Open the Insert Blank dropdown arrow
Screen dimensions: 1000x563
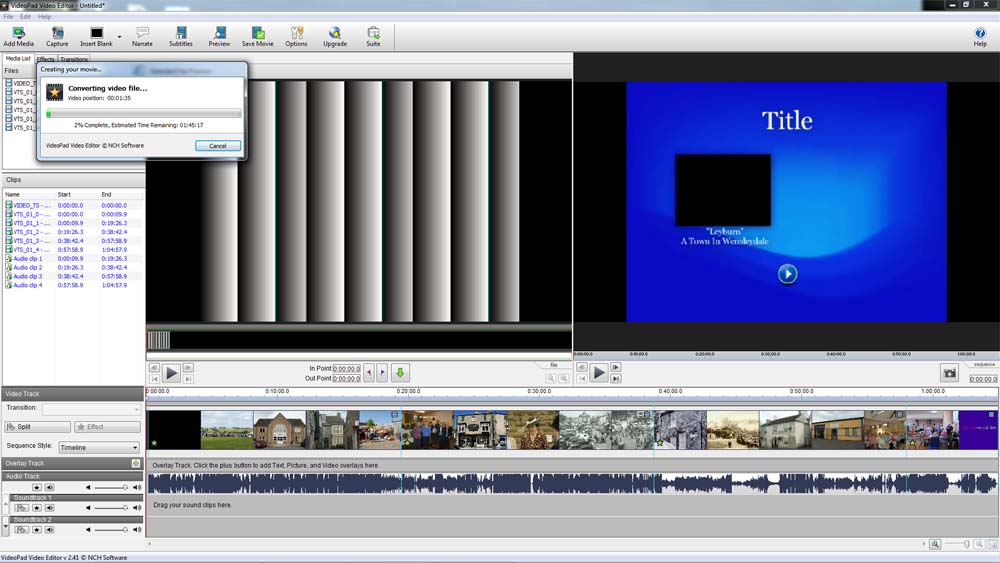[119, 36]
